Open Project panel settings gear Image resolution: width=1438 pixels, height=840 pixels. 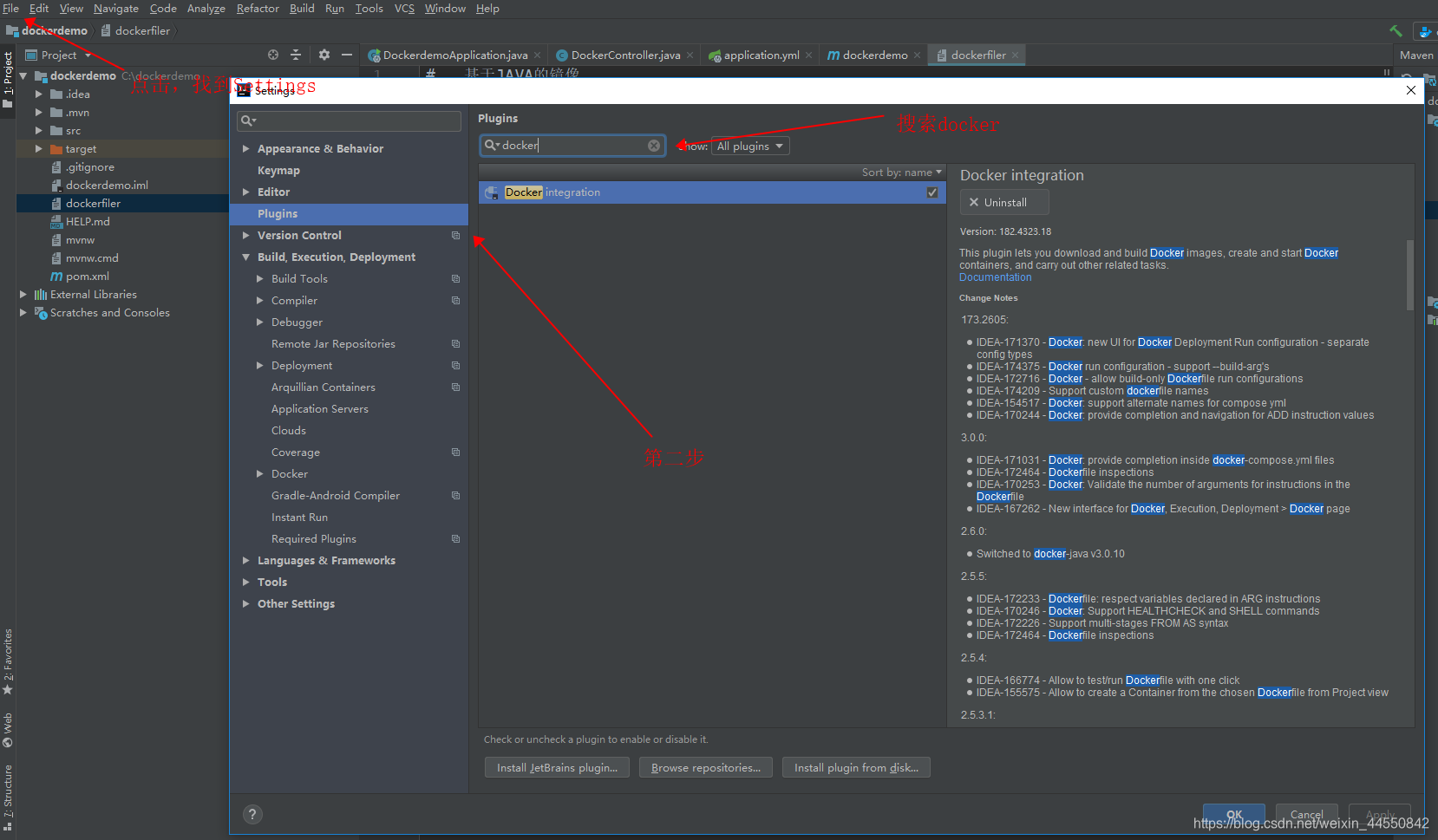[324, 55]
